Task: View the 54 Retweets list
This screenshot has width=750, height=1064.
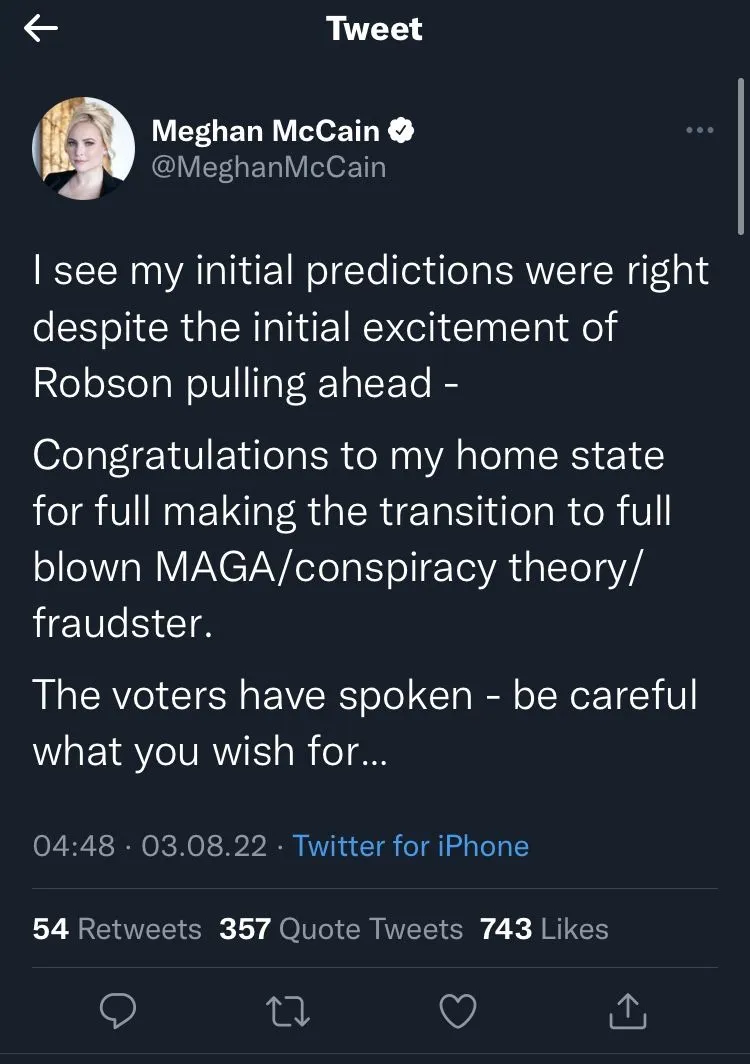Action: pos(117,928)
